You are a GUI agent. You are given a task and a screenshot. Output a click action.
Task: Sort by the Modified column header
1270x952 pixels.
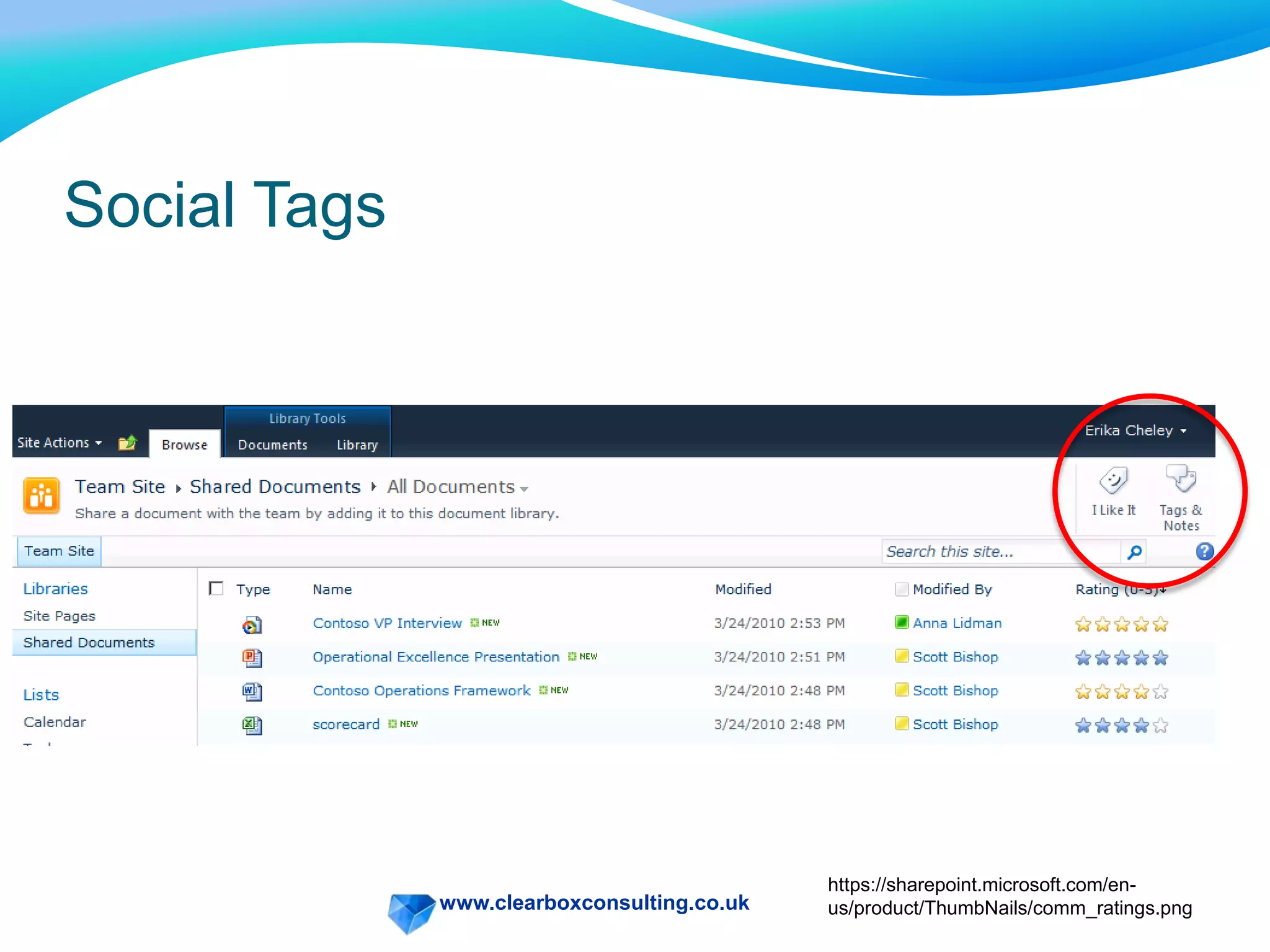coord(743,589)
